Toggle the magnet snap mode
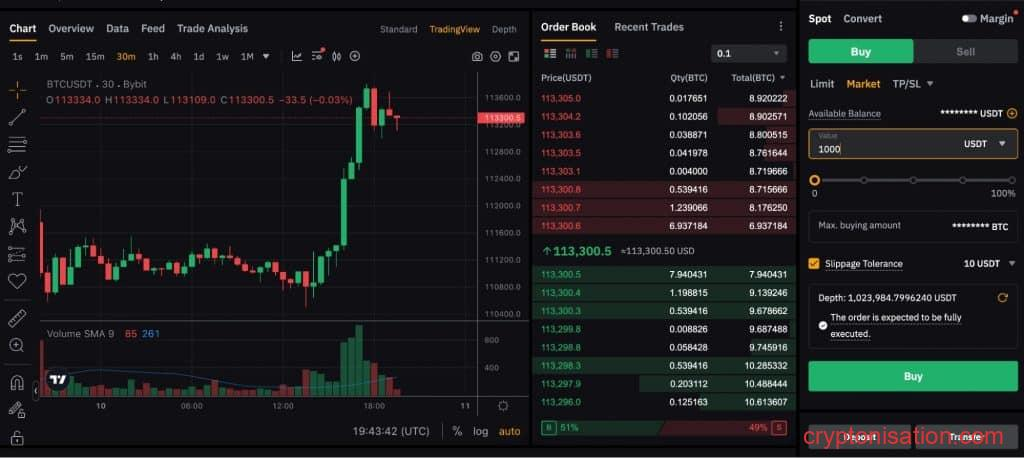Viewport: 1024px width, 458px height. tap(17, 383)
